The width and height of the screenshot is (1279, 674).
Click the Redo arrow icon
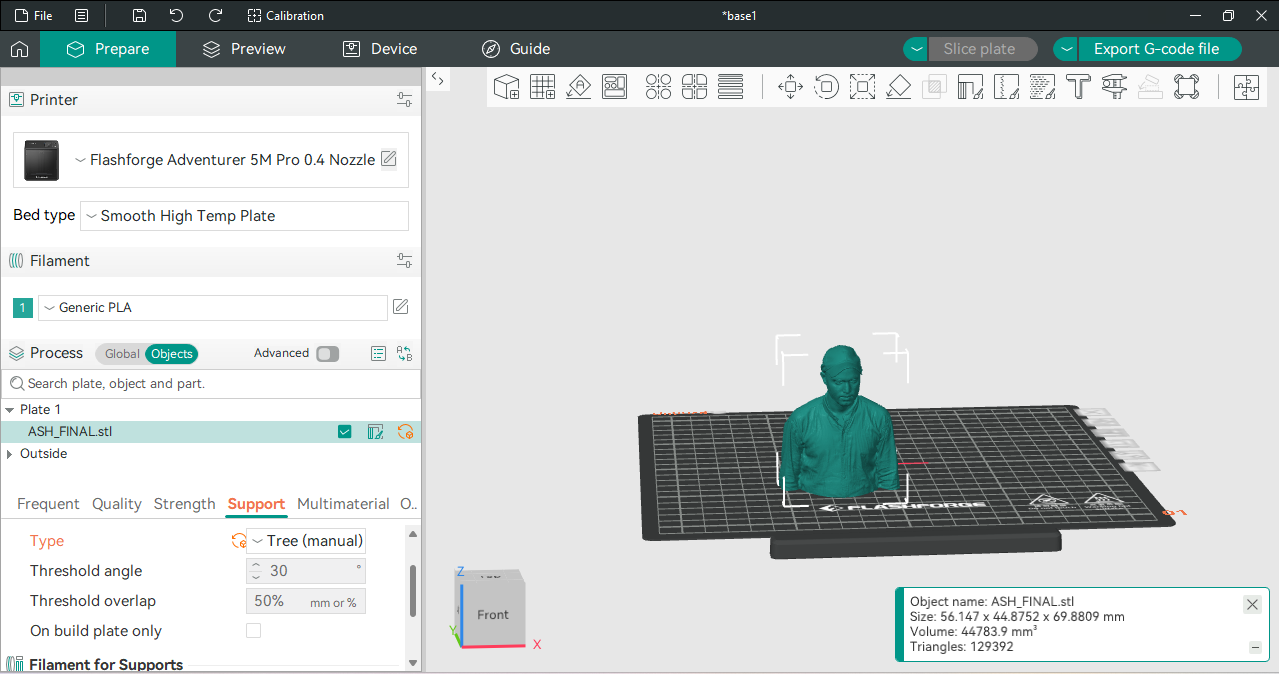(x=215, y=16)
